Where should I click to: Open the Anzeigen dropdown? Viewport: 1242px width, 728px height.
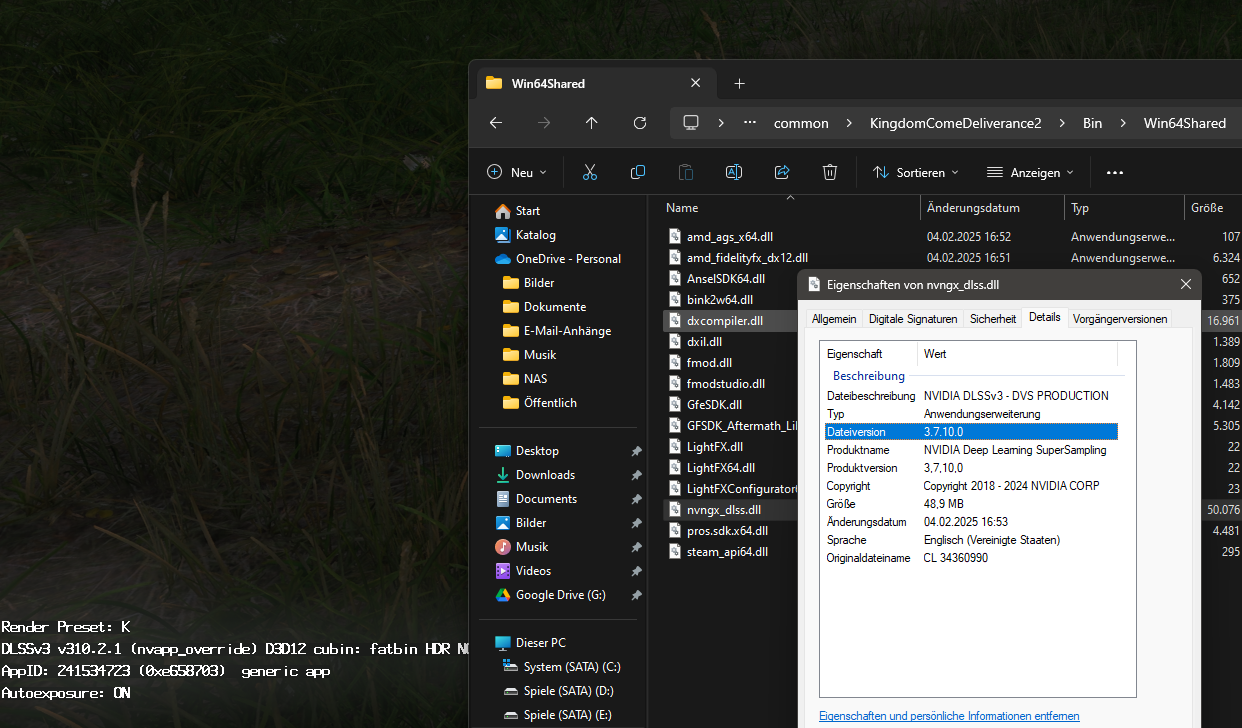coord(1030,172)
